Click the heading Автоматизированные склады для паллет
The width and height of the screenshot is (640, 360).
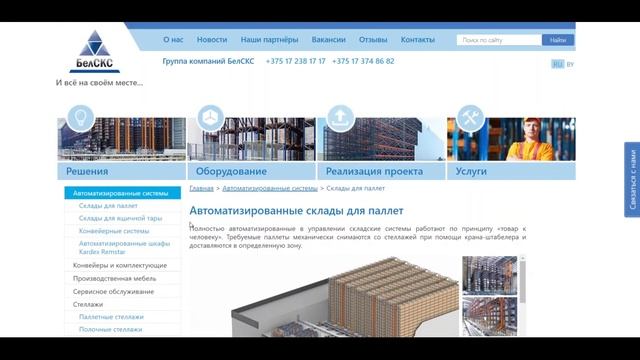(296, 211)
